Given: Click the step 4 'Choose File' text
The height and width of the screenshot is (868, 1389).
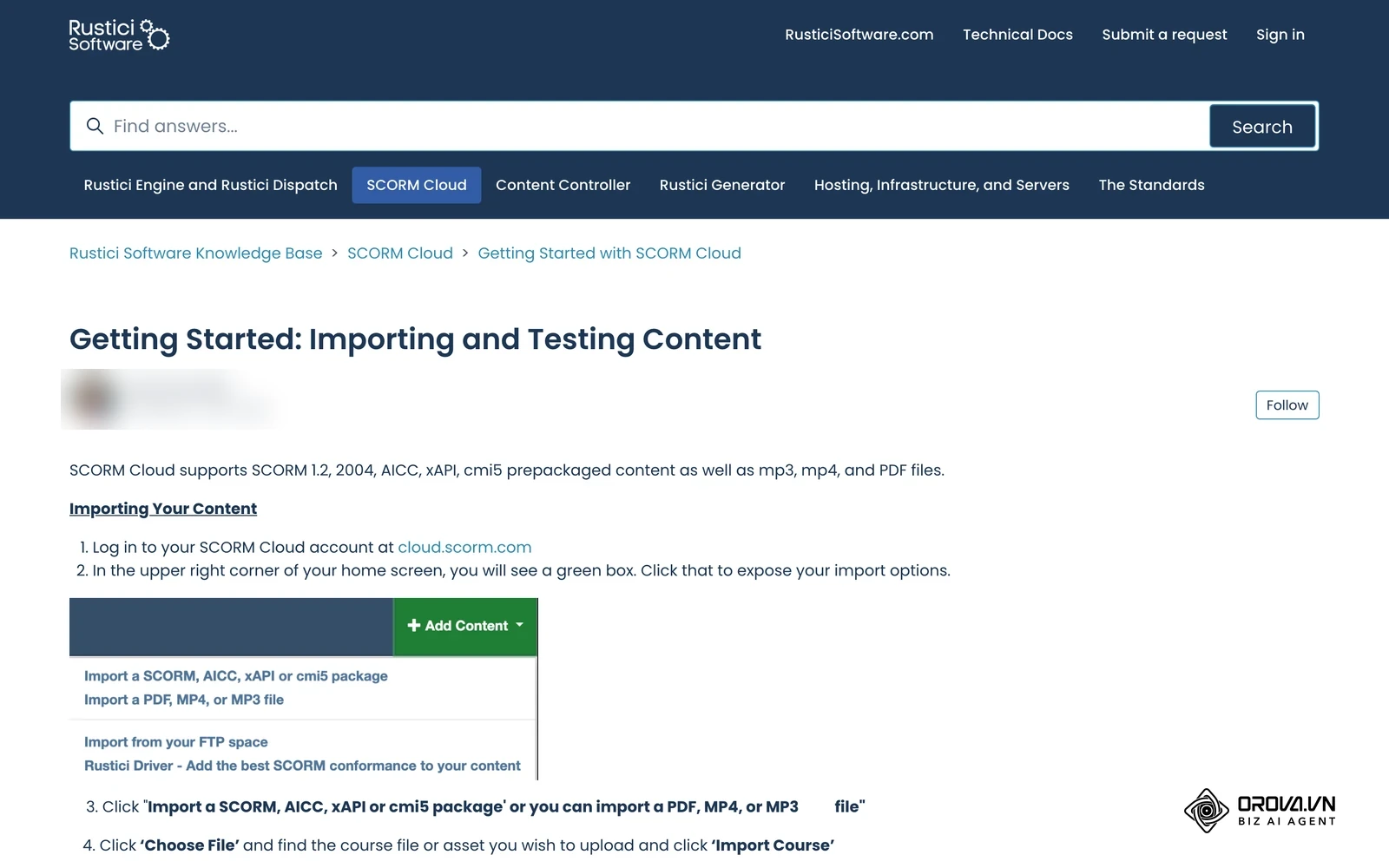Looking at the screenshot, I should pyautogui.click(x=188, y=845).
